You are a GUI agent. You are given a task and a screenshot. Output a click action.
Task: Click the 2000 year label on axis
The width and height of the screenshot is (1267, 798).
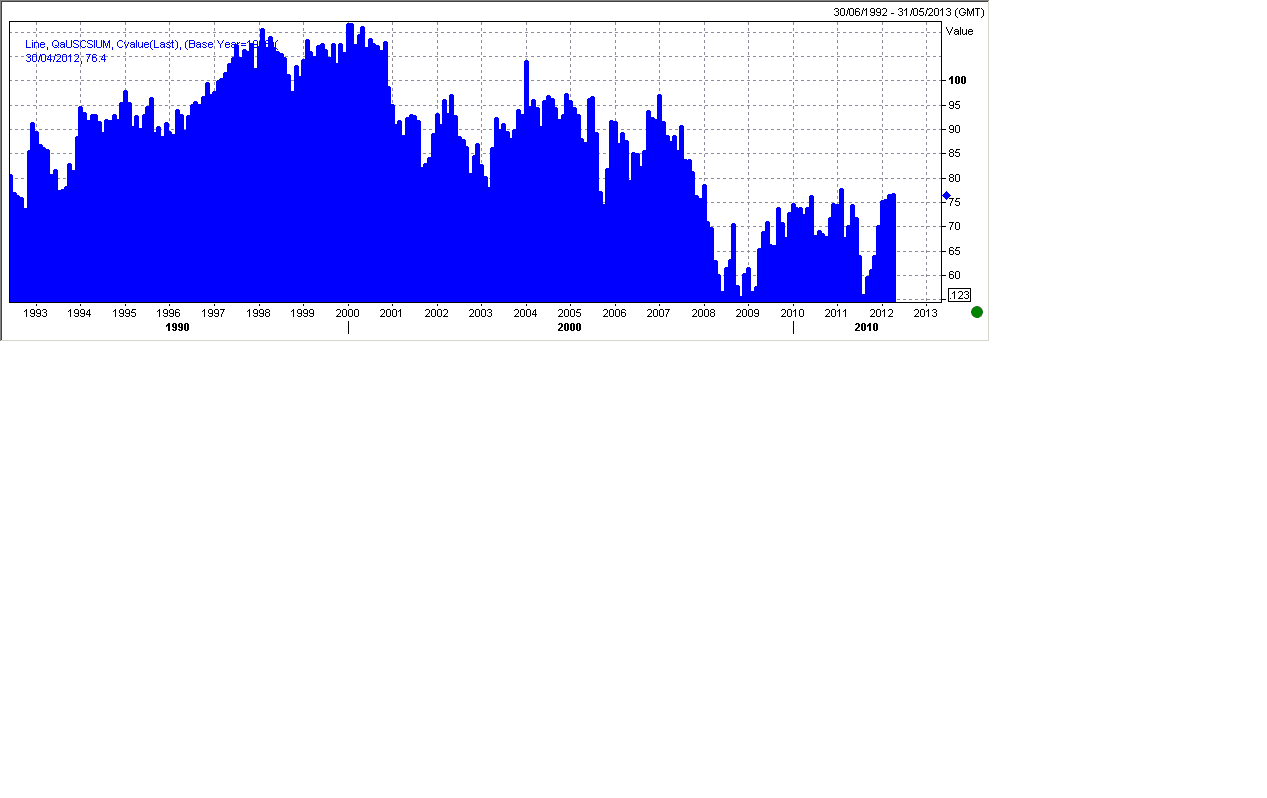pyautogui.click(x=347, y=313)
